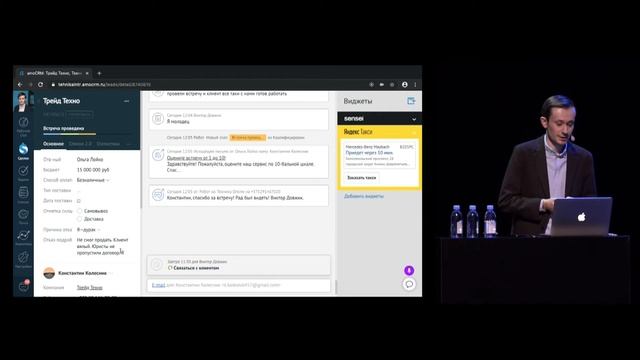Click the Добавить виджеты link
Image resolution: width=640 pixels, height=360 pixels.
[x=364, y=196]
